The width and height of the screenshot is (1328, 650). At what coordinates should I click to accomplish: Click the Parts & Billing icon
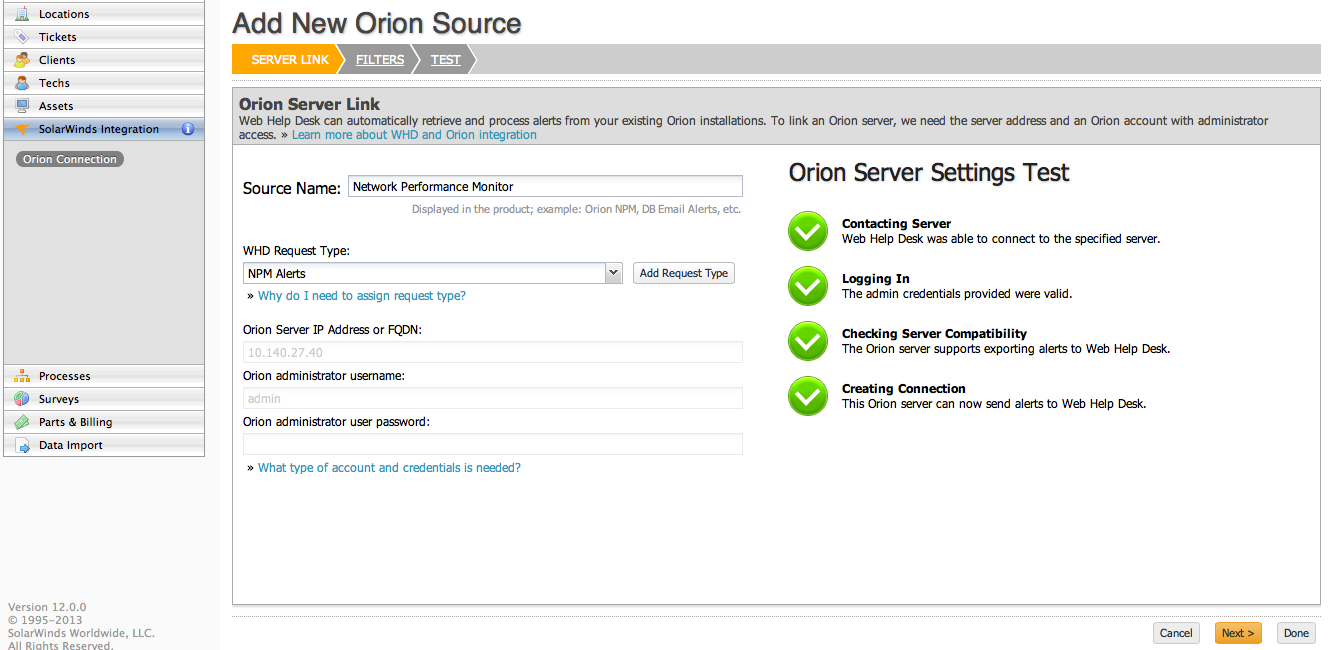[x=22, y=422]
